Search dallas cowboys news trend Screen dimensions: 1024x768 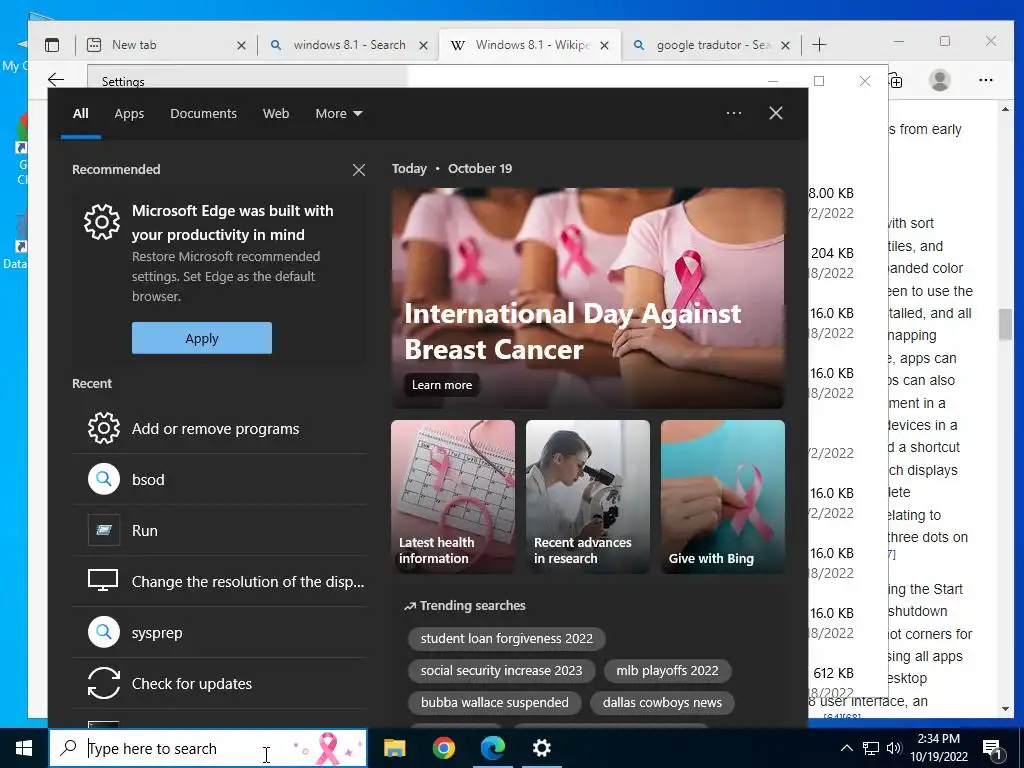(x=662, y=702)
